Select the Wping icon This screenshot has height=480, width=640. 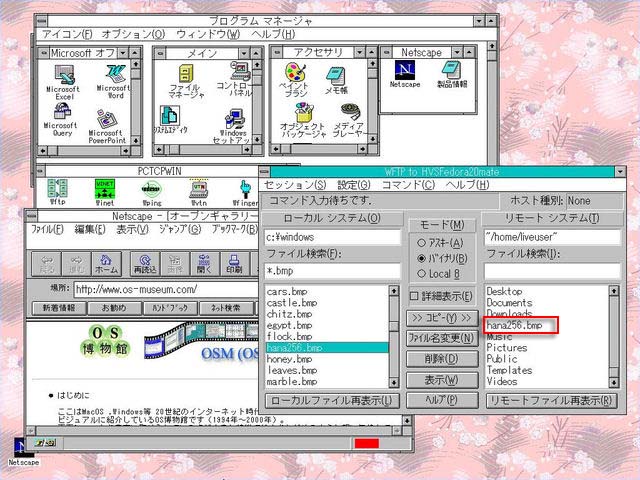(151, 193)
